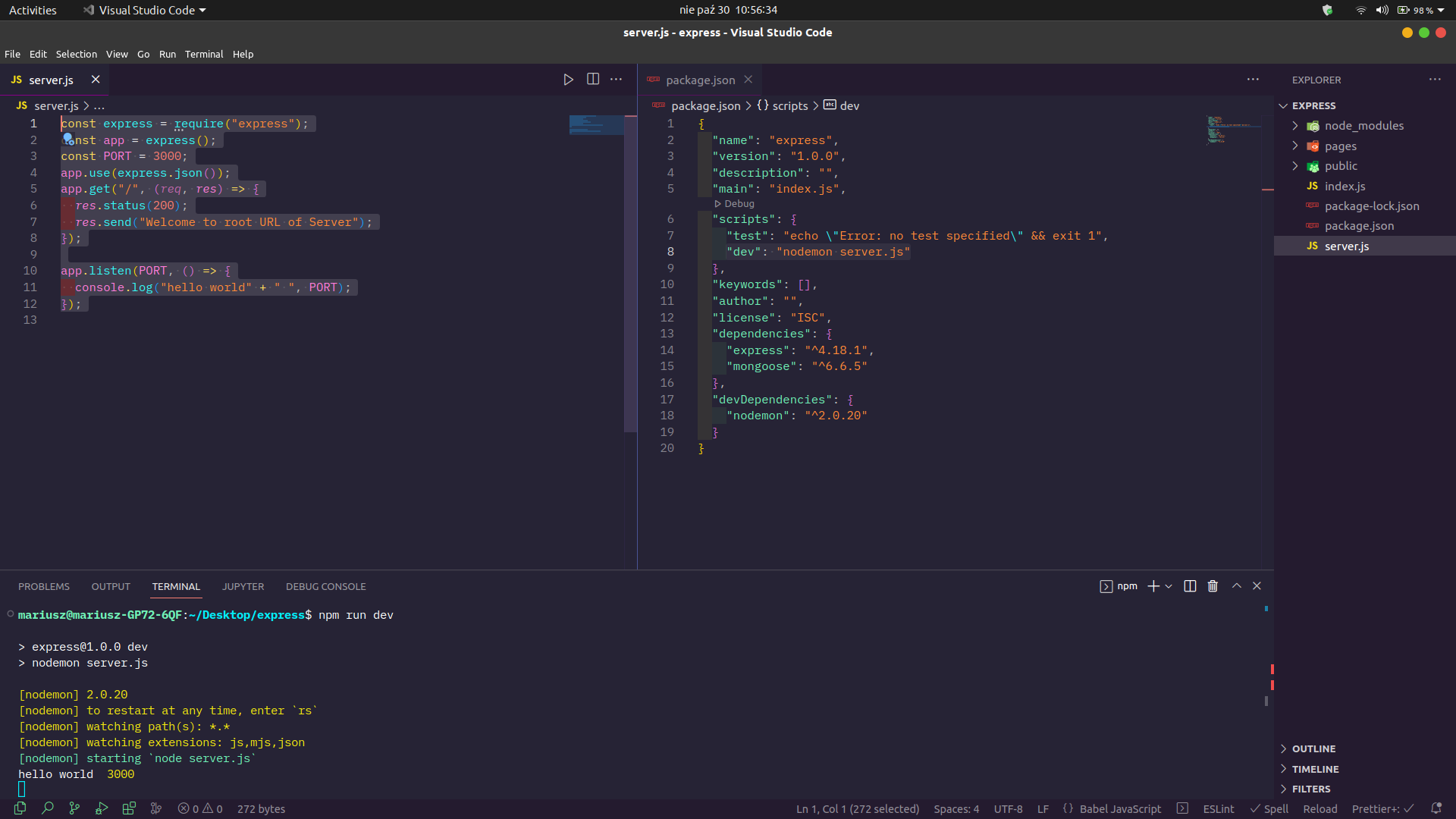Viewport: 1456px width, 819px height.
Task: Switch to the OUTPUT panel tab
Action: pos(111,586)
